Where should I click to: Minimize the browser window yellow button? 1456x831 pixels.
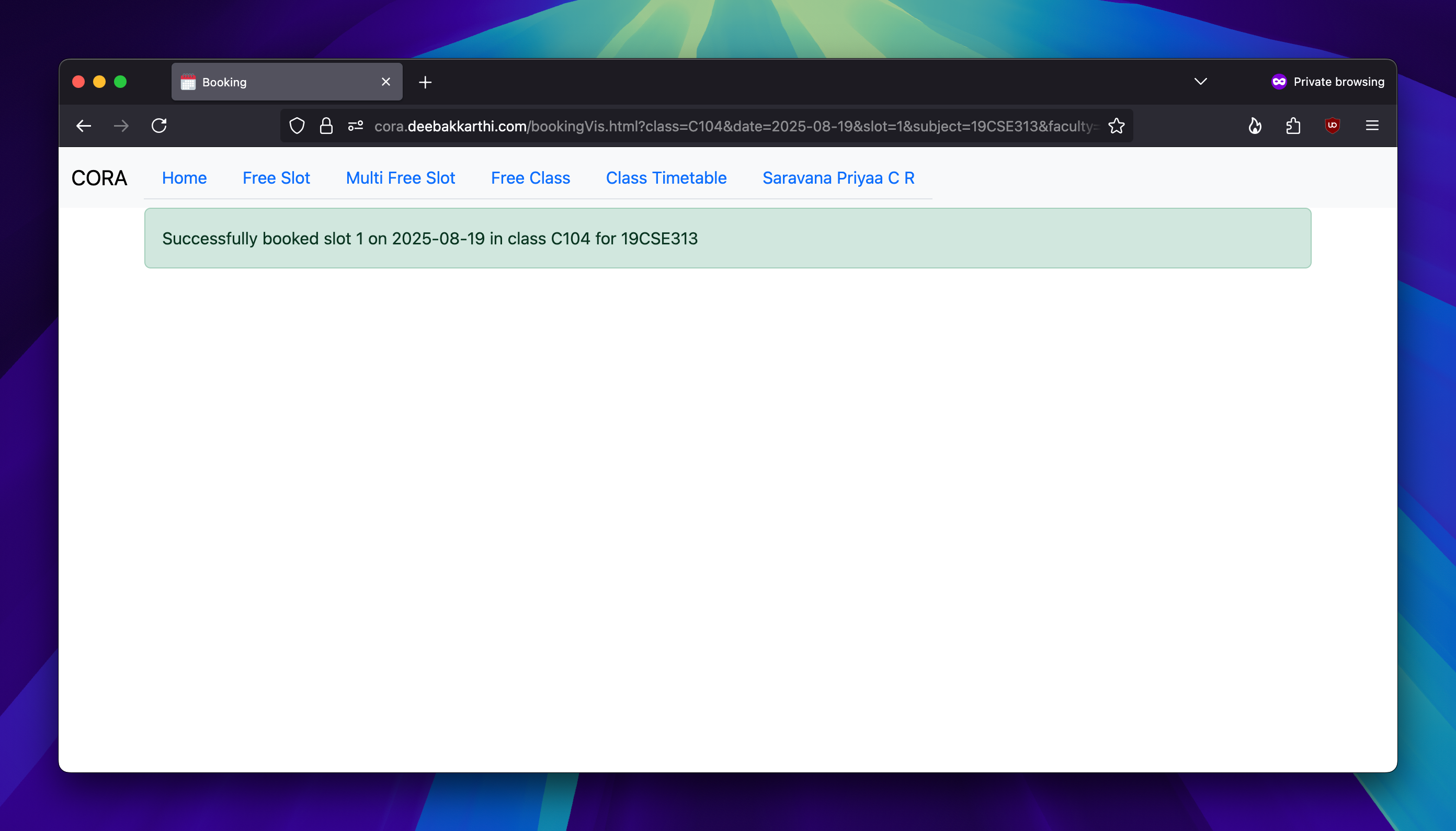[x=99, y=82]
